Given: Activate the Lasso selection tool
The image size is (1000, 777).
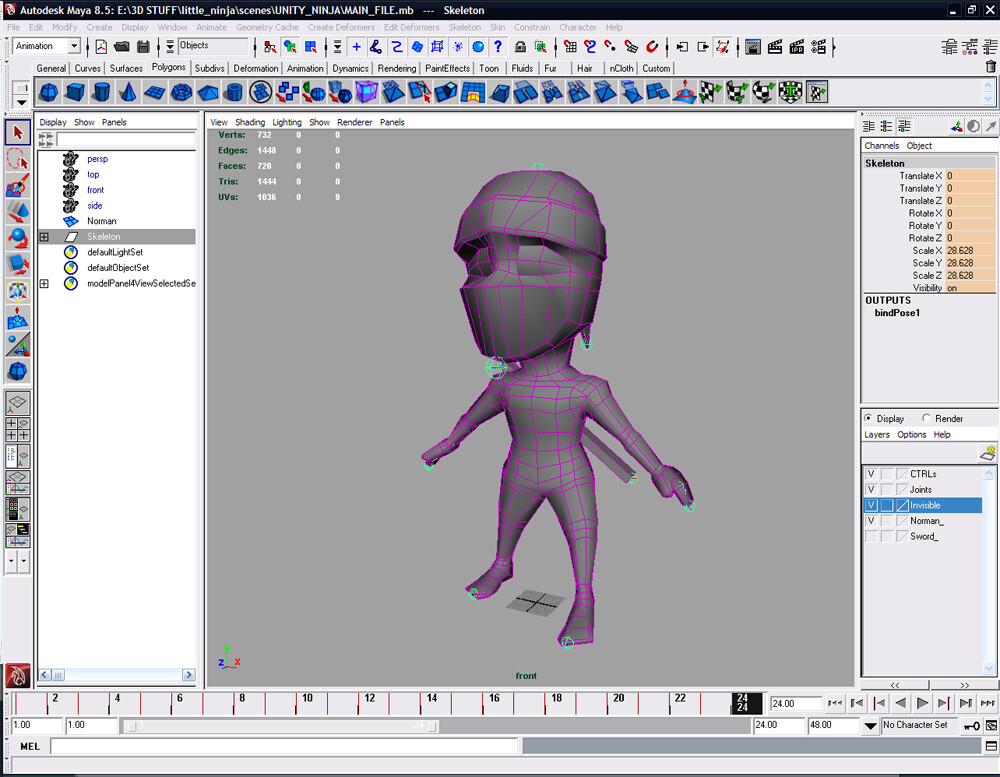Looking at the screenshot, I should (x=17, y=159).
